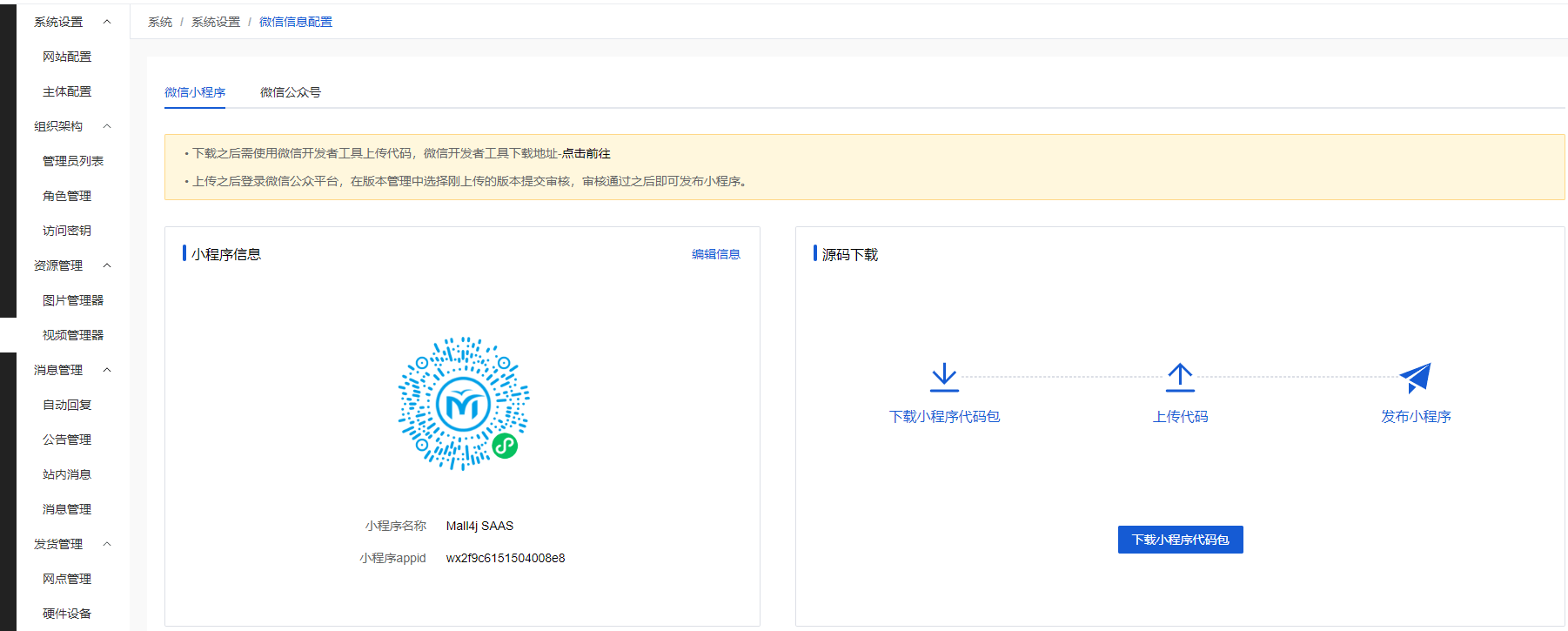Click the mini program QR code
Screen dimensions: 1568x631
(463, 404)
